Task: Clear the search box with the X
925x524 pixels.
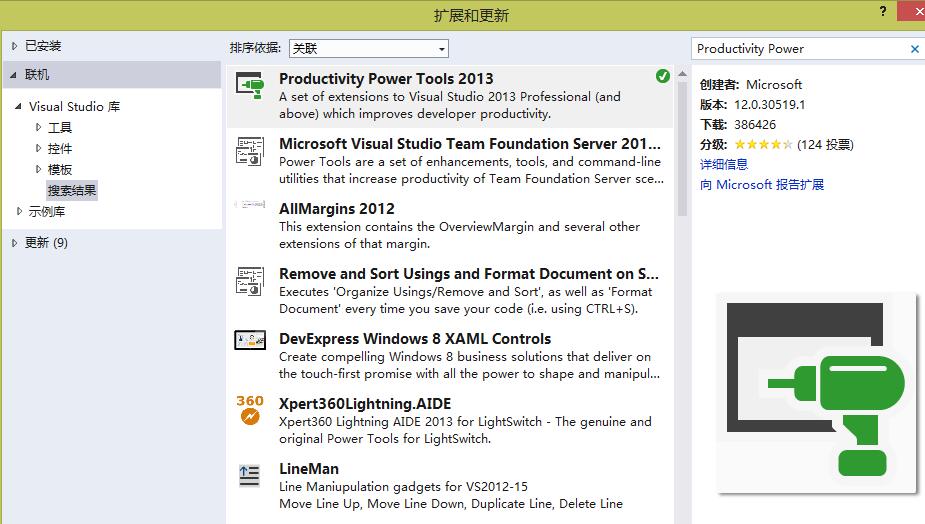Action: click(x=914, y=49)
